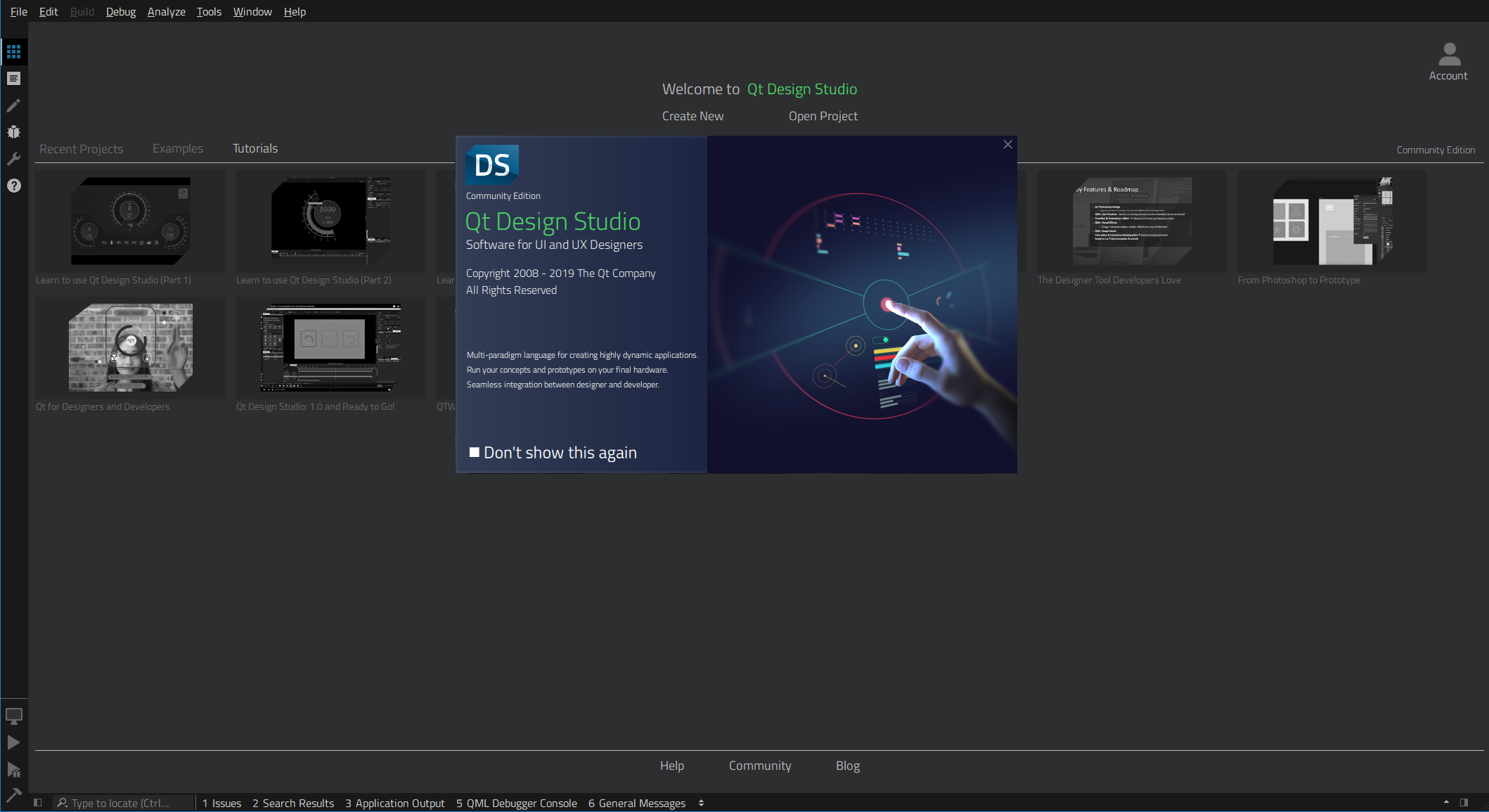This screenshot has height=812, width=1489.
Task: Click the Run green play button
Action: [x=13, y=742]
